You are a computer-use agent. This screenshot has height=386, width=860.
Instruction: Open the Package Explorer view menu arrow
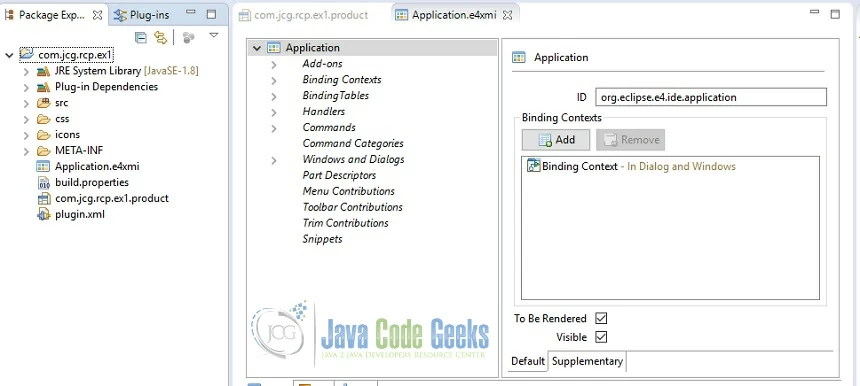point(214,35)
